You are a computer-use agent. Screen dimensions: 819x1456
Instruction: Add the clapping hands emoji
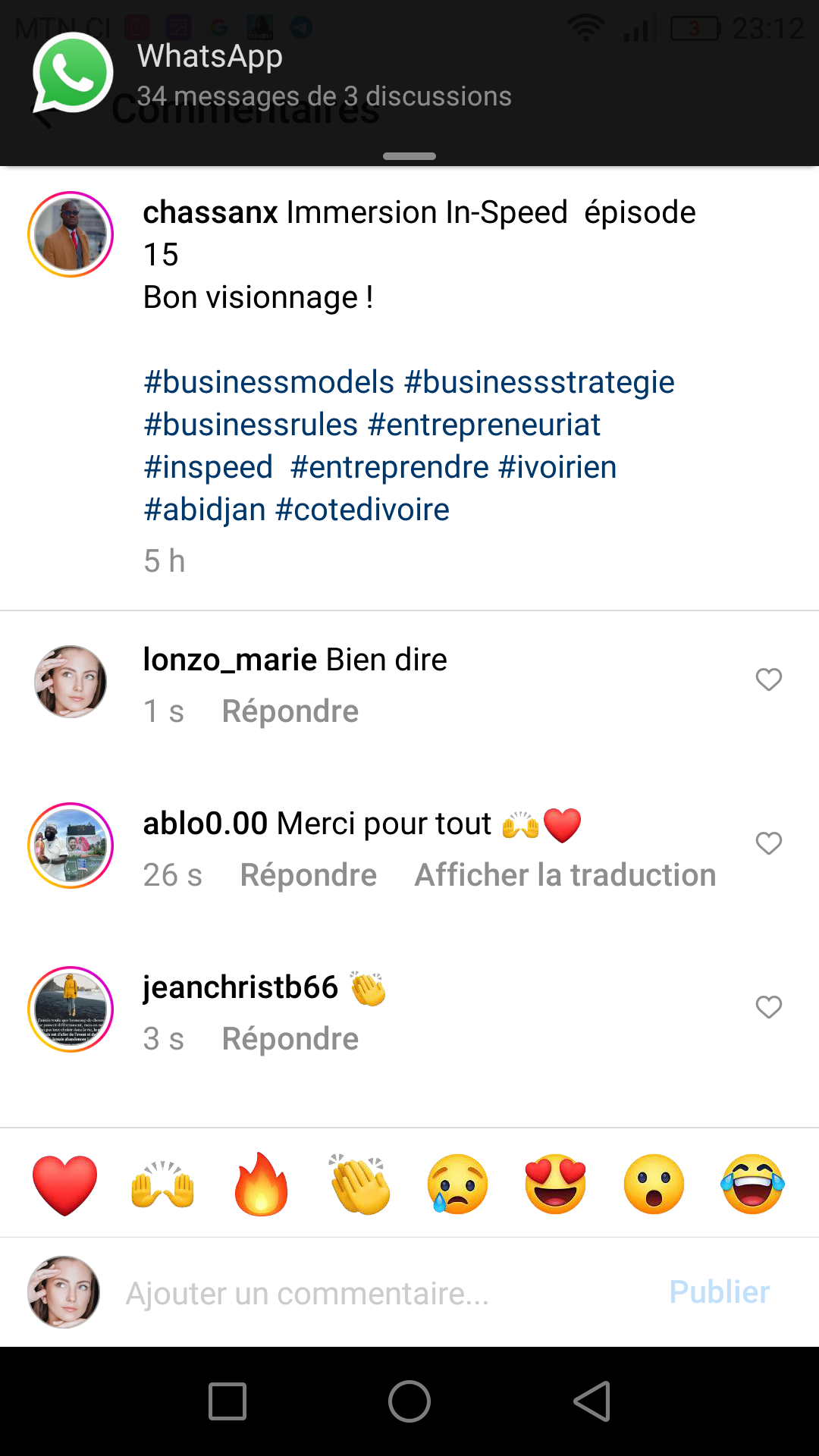(359, 1185)
